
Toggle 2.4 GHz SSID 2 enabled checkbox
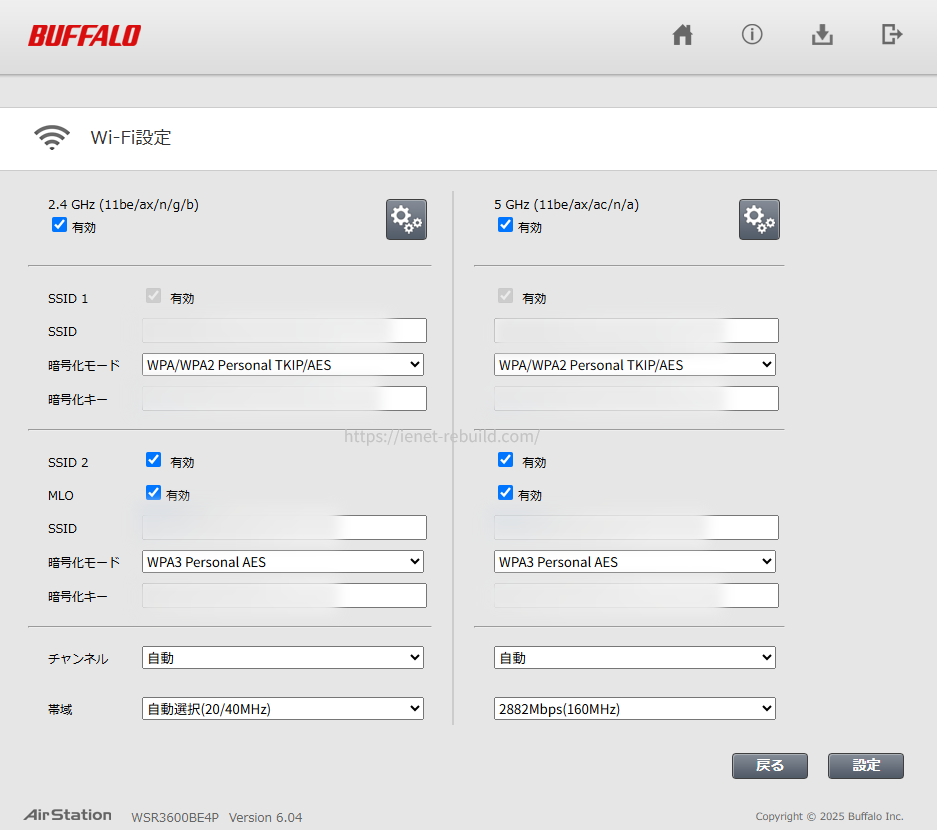point(154,460)
